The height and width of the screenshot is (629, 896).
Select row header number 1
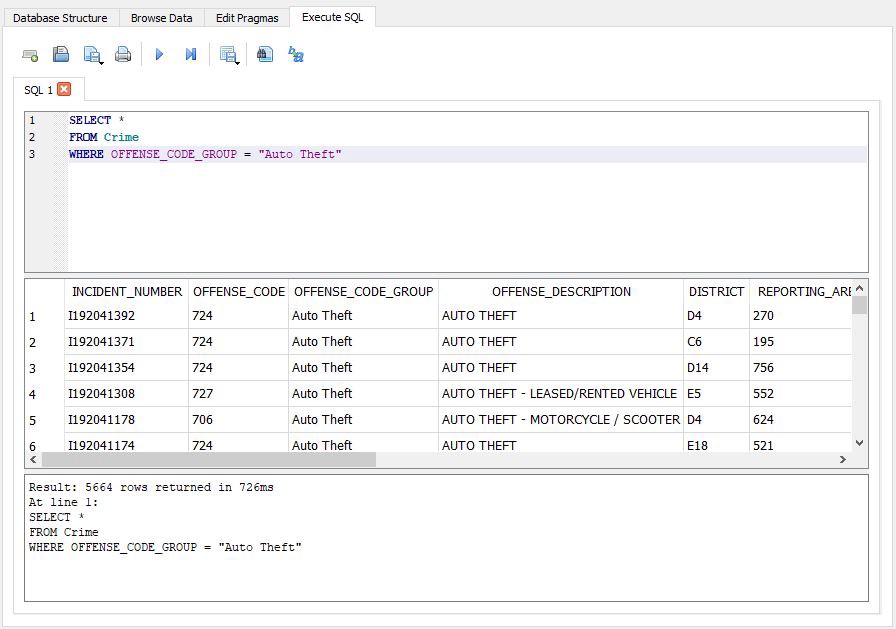(x=45, y=316)
